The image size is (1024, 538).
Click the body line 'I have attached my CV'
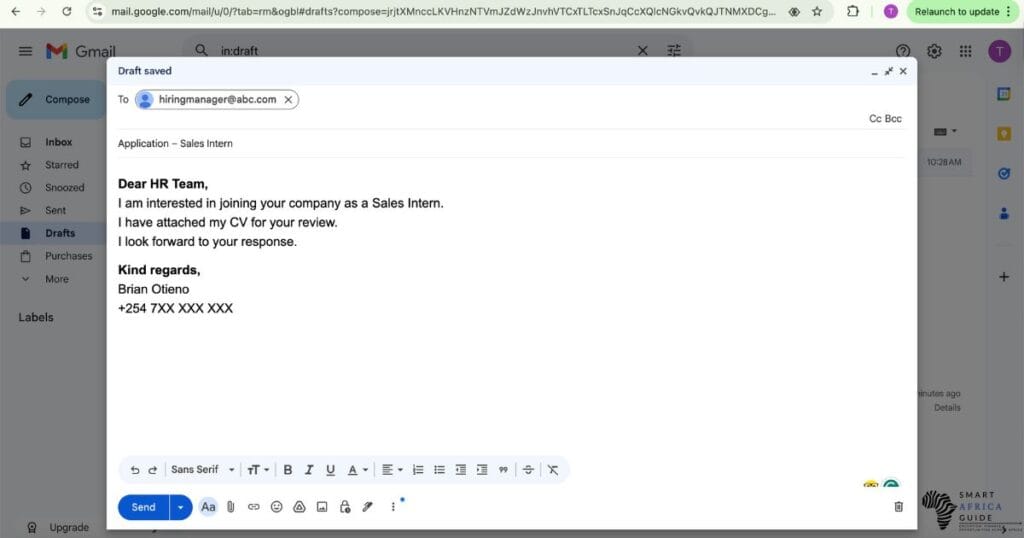pyautogui.click(x=228, y=223)
